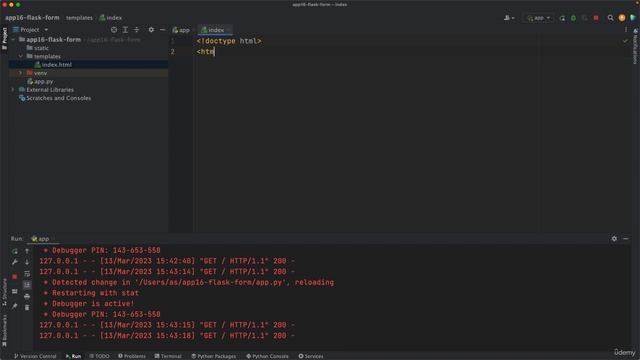Click Pin tab icon in Run panel
This screenshot has height=360, width=640.
[15, 306]
